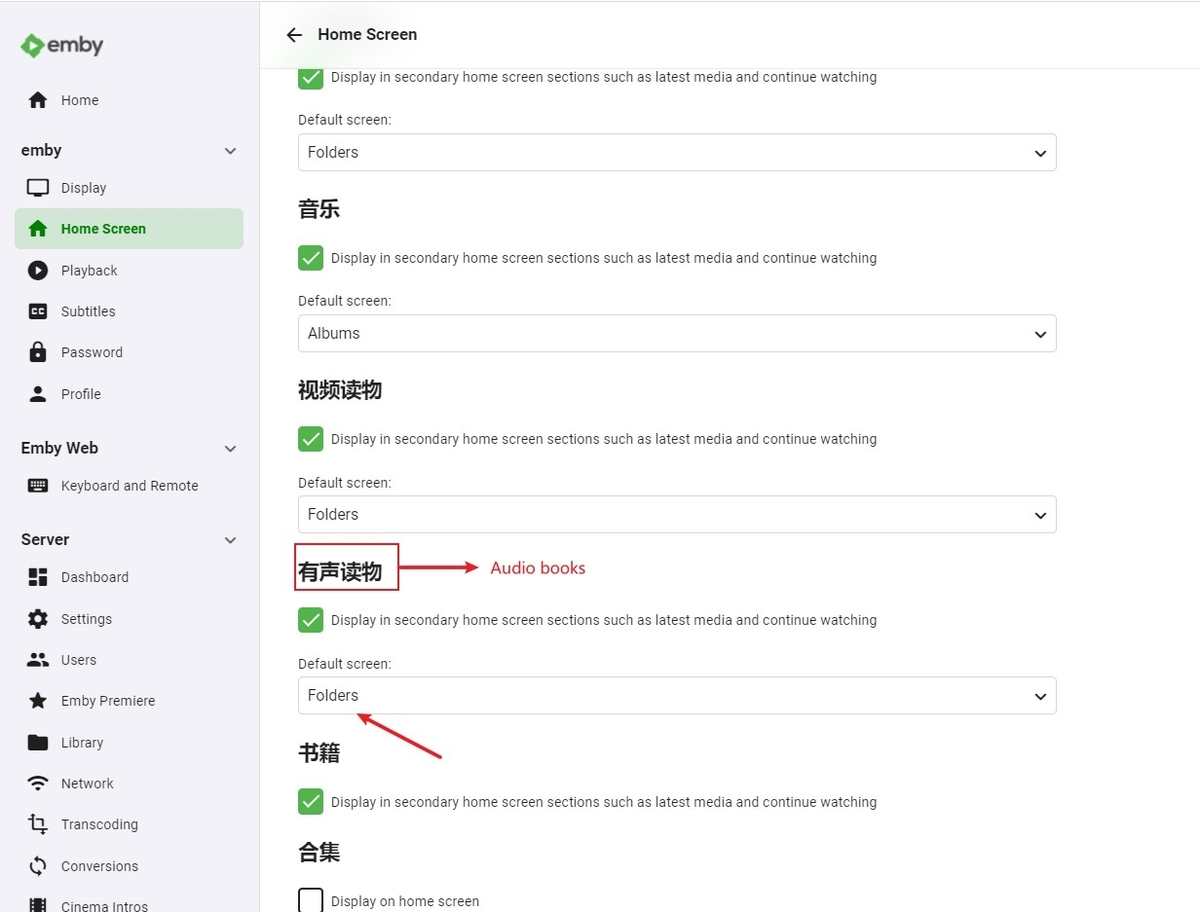The image size is (1200, 912).
Task: Open the 有声读物 default screen dropdown
Action: pos(677,696)
